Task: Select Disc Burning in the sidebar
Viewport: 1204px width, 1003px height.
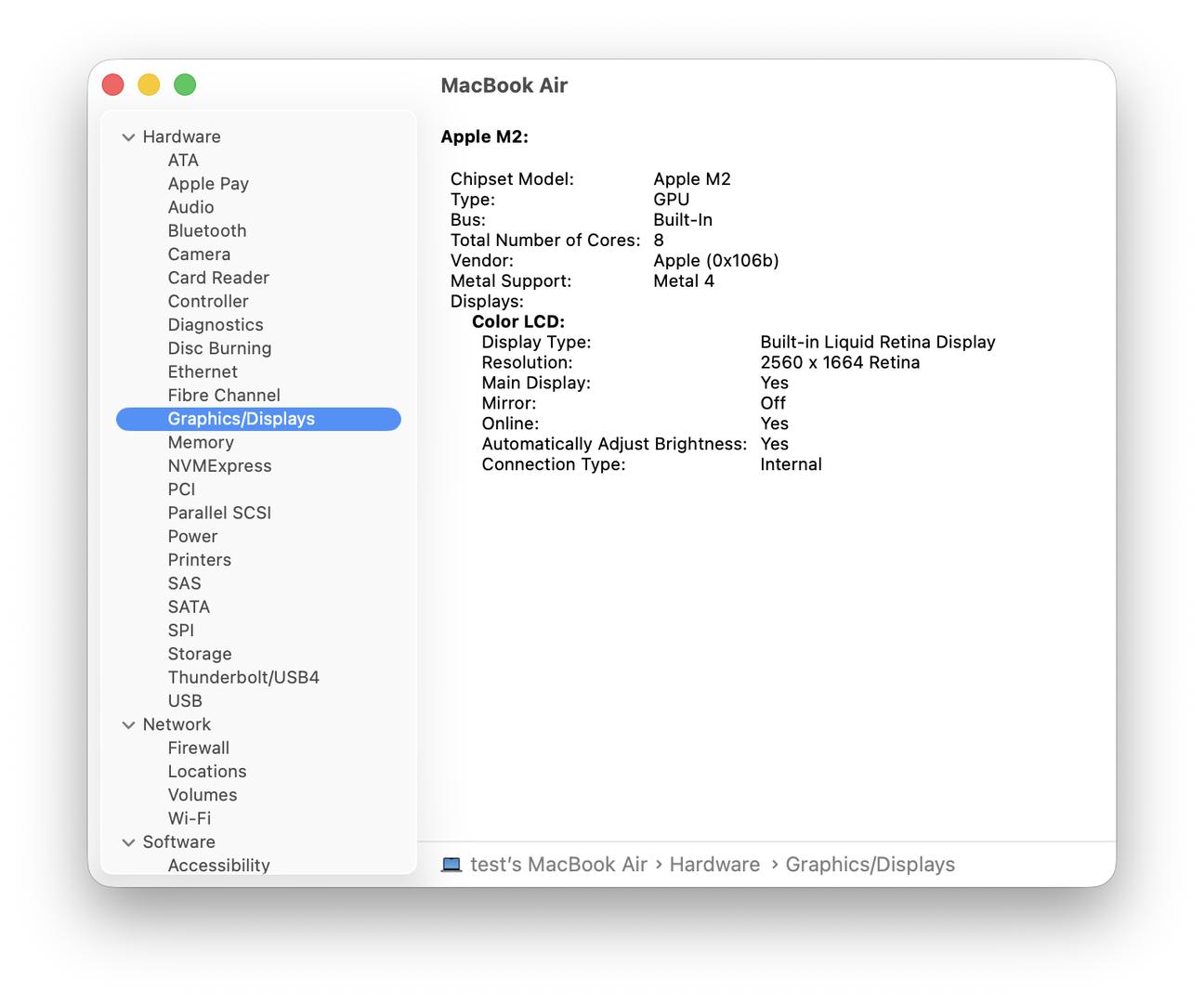Action: [219, 348]
